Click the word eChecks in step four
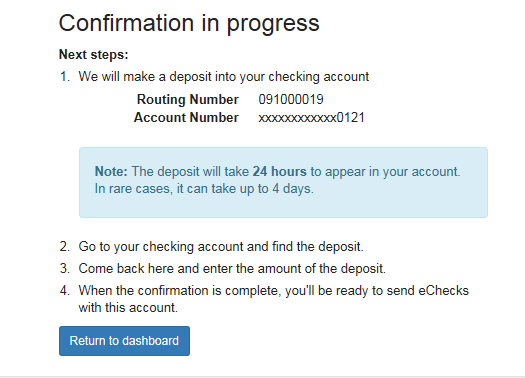 point(444,291)
